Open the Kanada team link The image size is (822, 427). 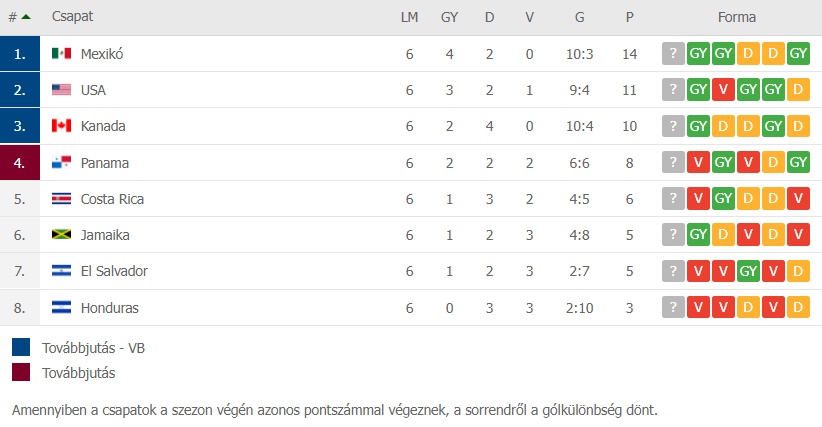tap(103, 126)
